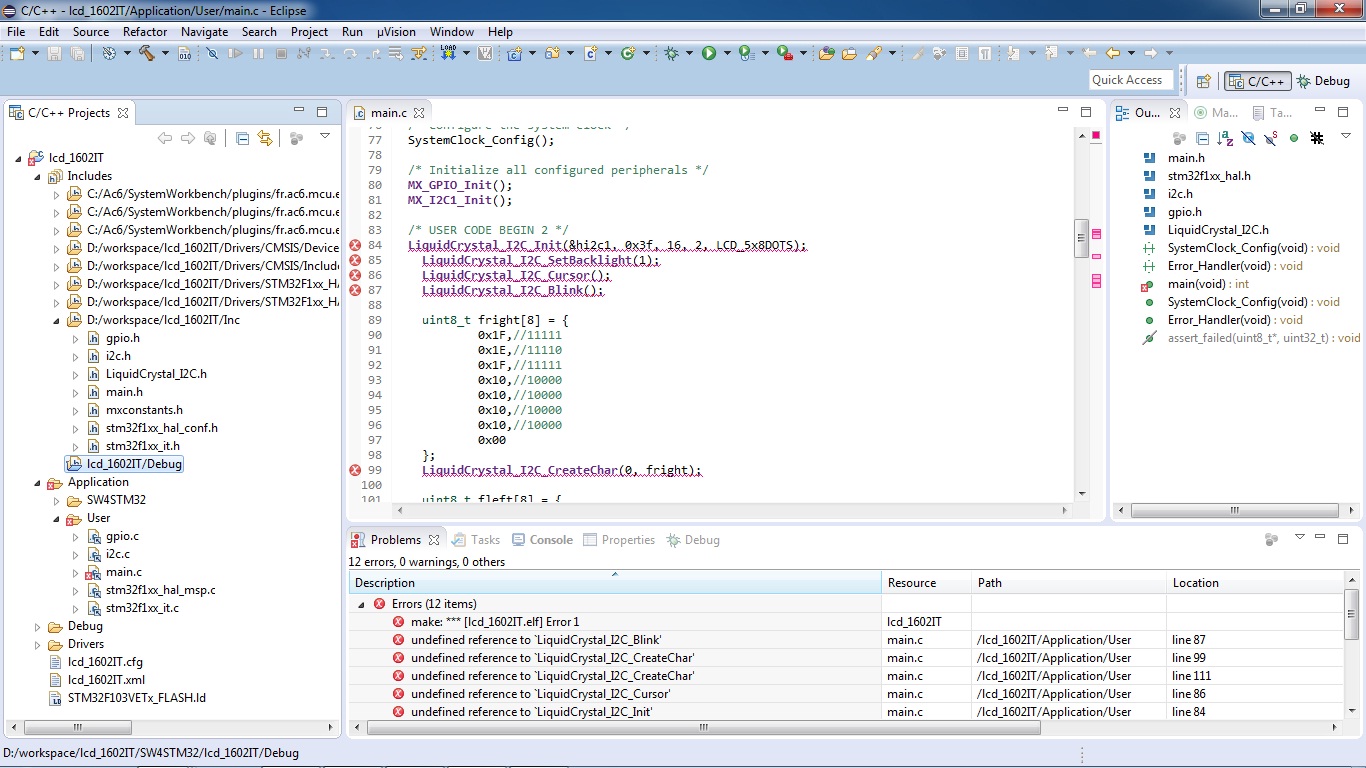The width and height of the screenshot is (1366, 768).
Task: Click the green Run button icon
Action: pyautogui.click(x=708, y=53)
